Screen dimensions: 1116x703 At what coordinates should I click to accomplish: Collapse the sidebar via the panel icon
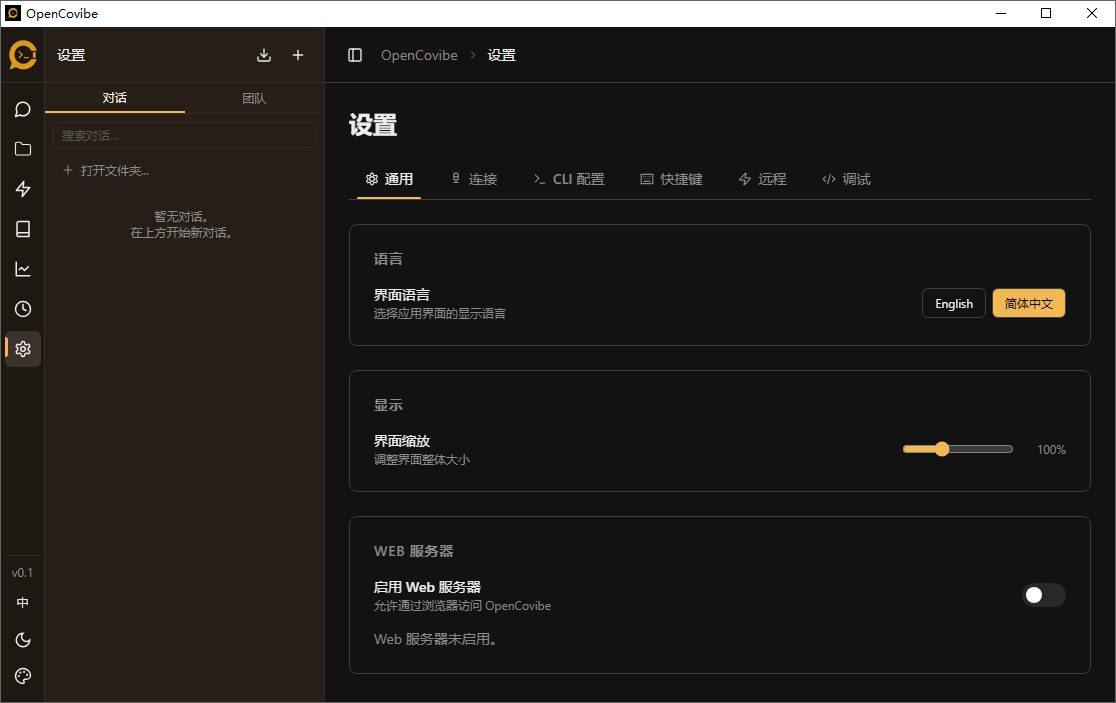coord(355,55)
